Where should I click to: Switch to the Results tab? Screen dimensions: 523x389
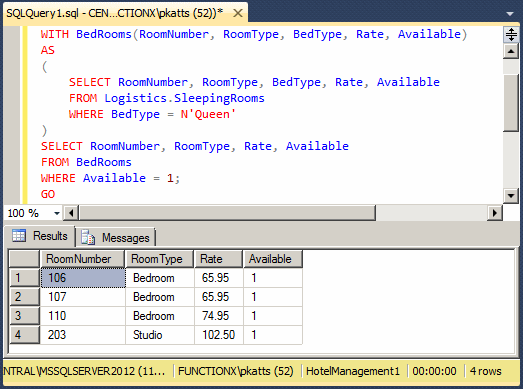pos(40,236)
